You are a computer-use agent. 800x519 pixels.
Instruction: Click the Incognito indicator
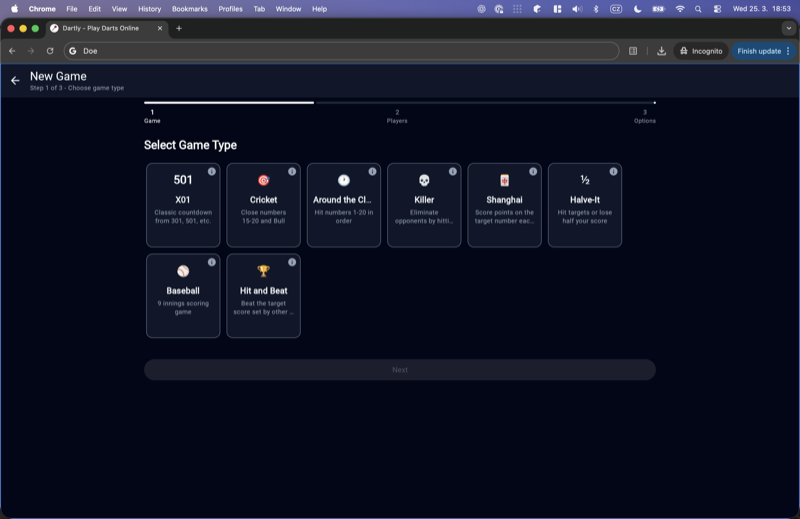click(701, 51)
